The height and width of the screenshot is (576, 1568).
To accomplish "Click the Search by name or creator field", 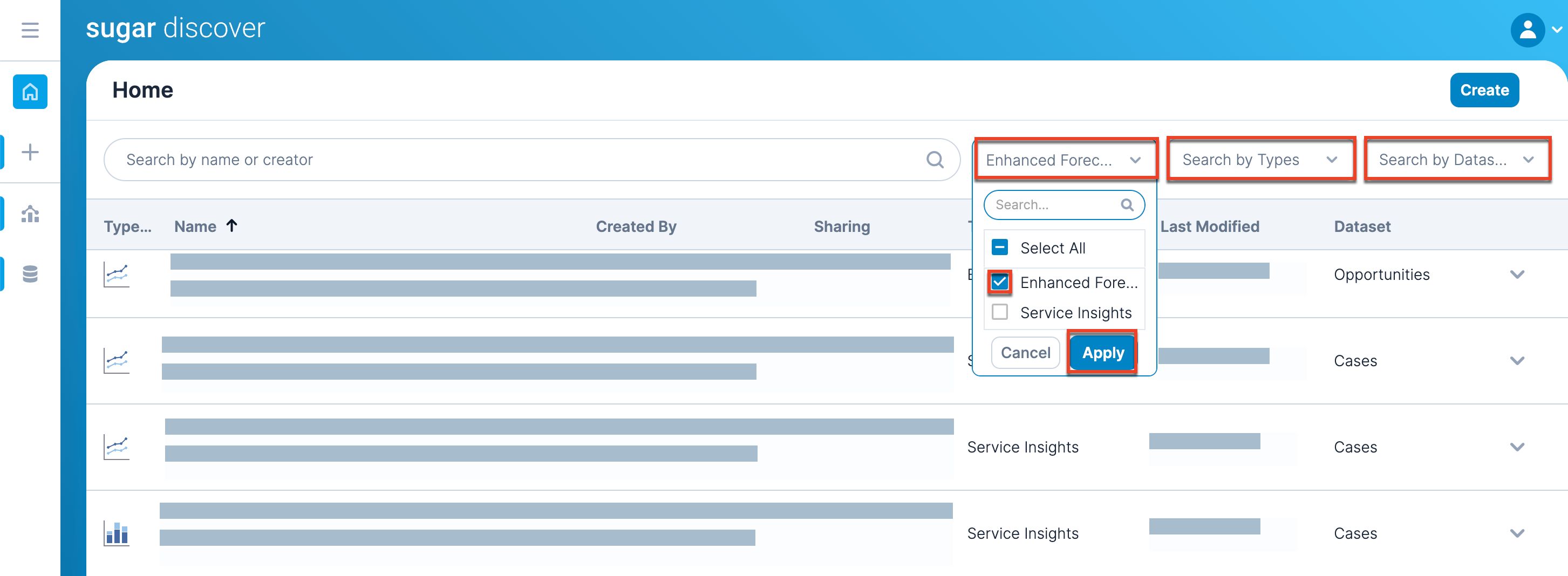I will pyautogui.click(x=517, y=160).
